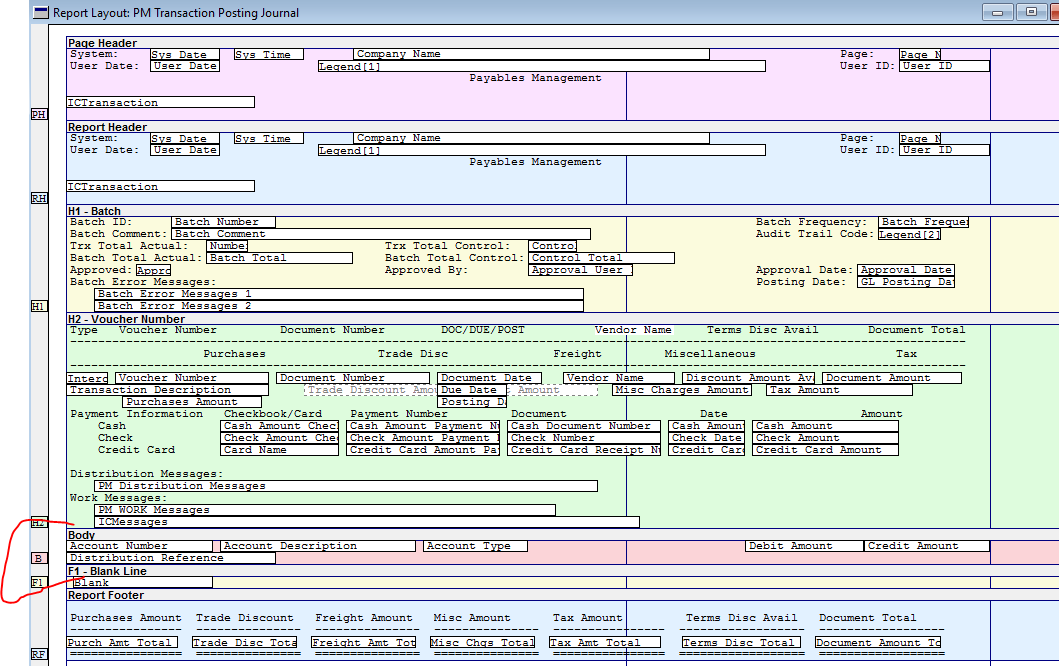Select the Control Total field

click(x=601, y=258)
